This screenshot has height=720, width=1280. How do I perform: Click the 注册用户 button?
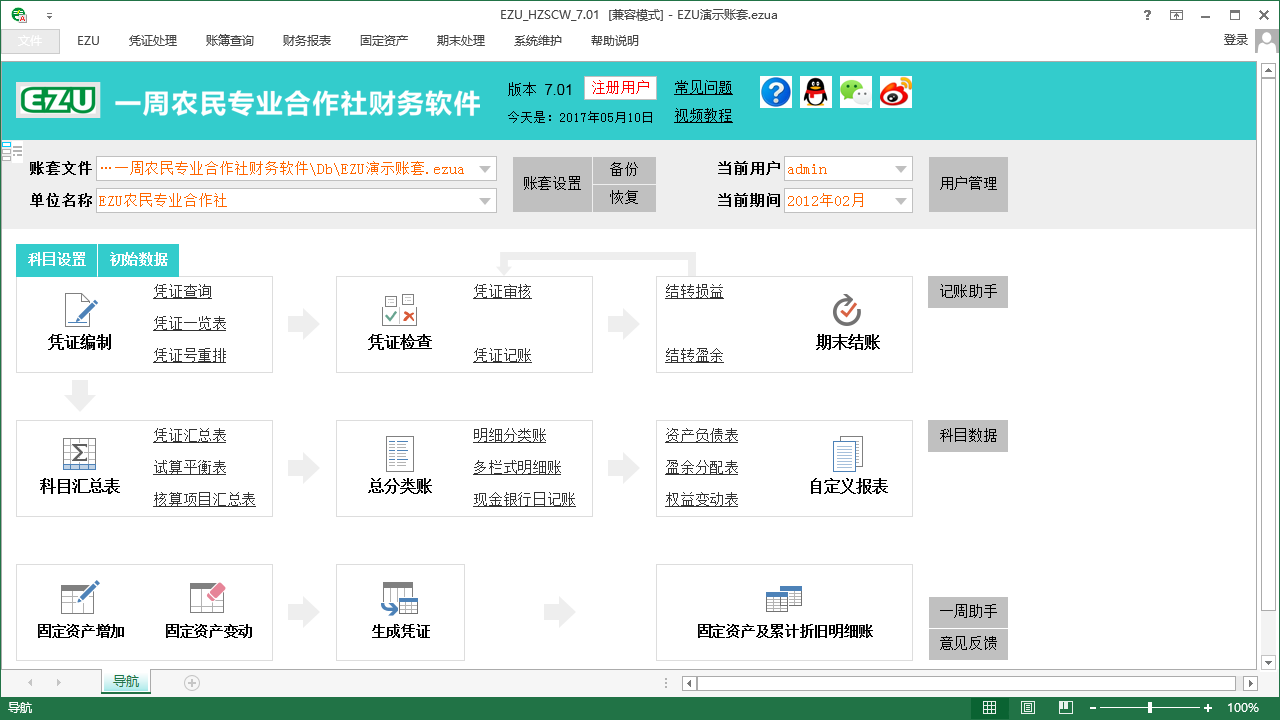(621, 88)
